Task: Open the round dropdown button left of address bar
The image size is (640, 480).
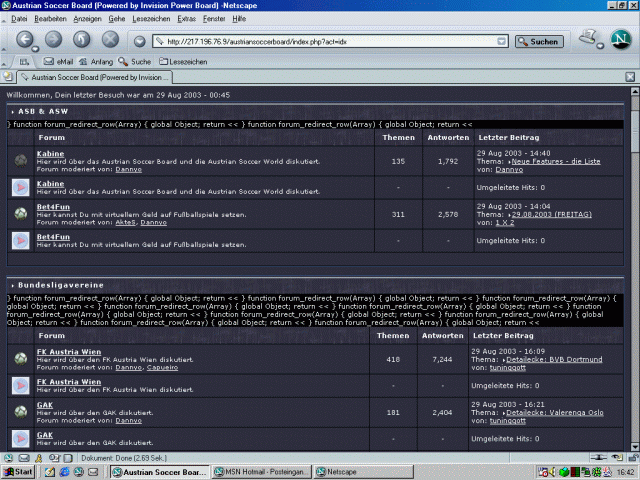Action: pos(140,41)
